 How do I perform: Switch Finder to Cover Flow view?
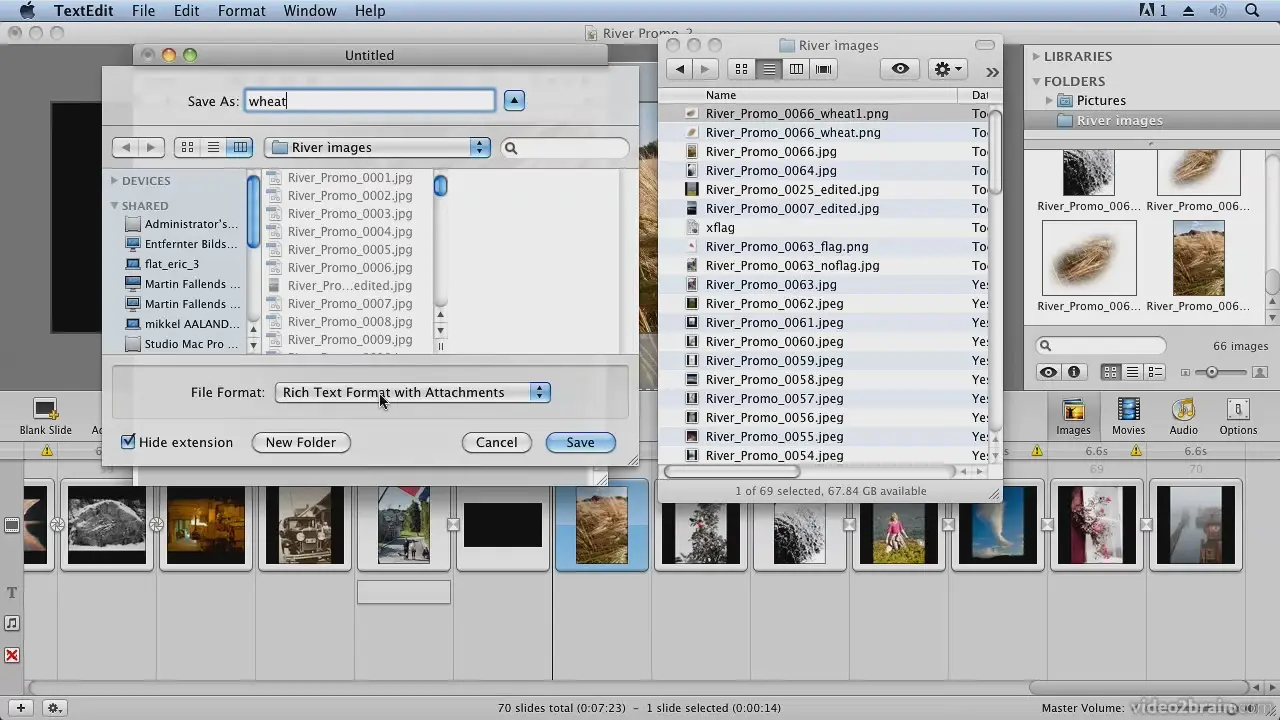[x=823, y=68]
